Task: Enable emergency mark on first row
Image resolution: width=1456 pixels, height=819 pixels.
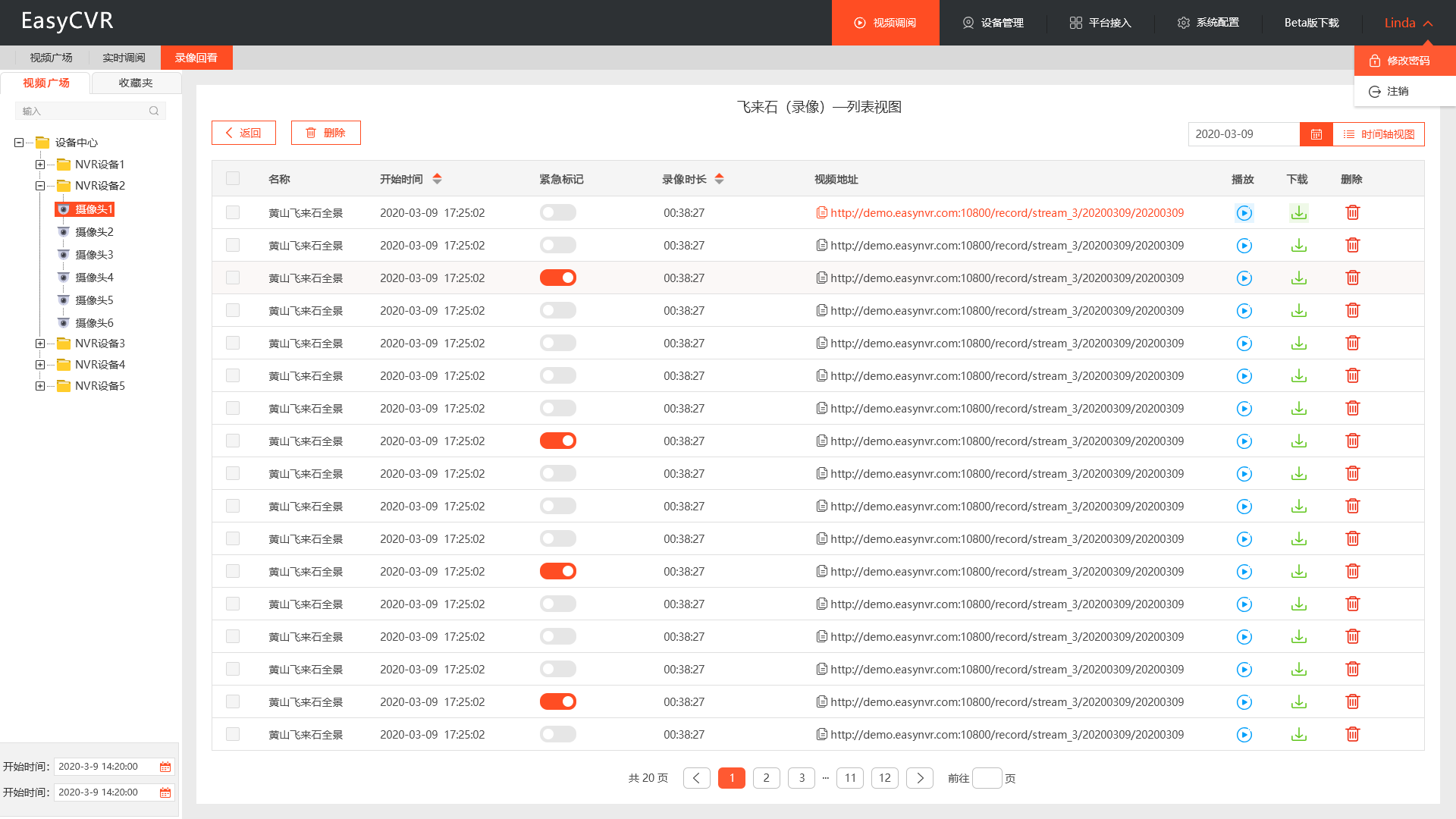Action: click(x=557, y=213)
